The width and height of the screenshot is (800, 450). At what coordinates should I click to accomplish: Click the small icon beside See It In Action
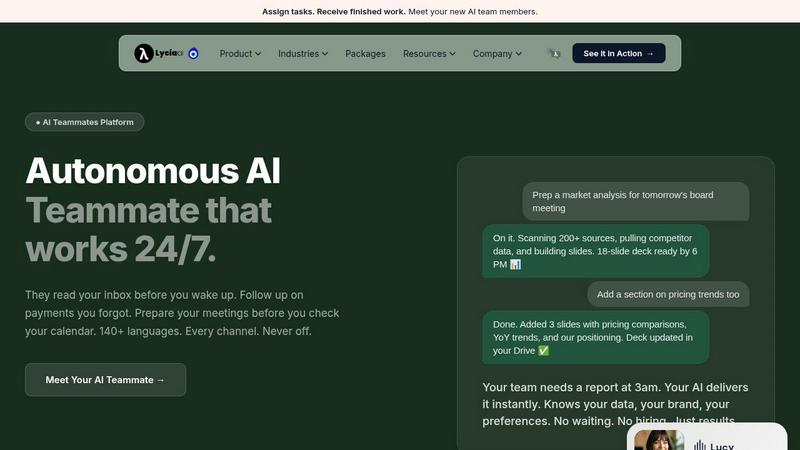point(554,53)
